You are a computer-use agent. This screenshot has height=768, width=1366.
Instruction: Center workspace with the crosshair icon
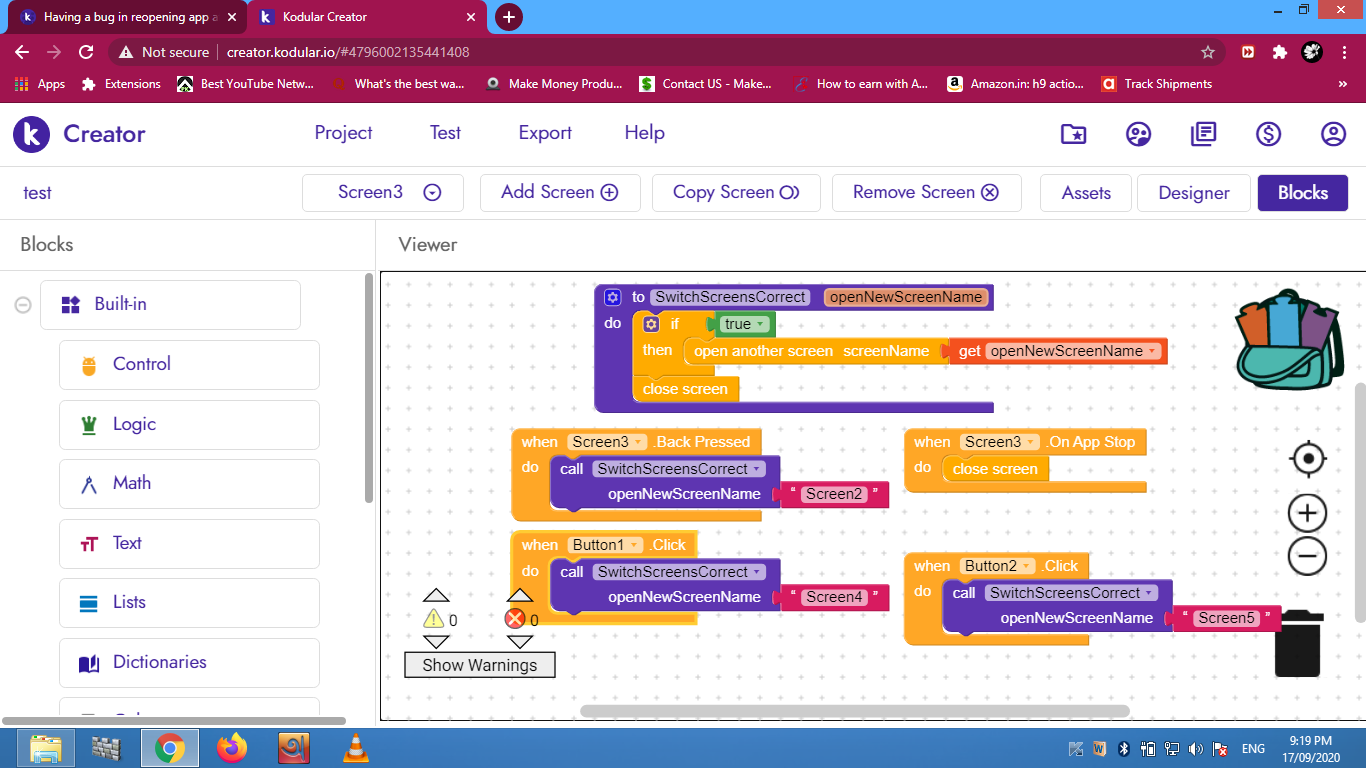[x=1307, y=459]
